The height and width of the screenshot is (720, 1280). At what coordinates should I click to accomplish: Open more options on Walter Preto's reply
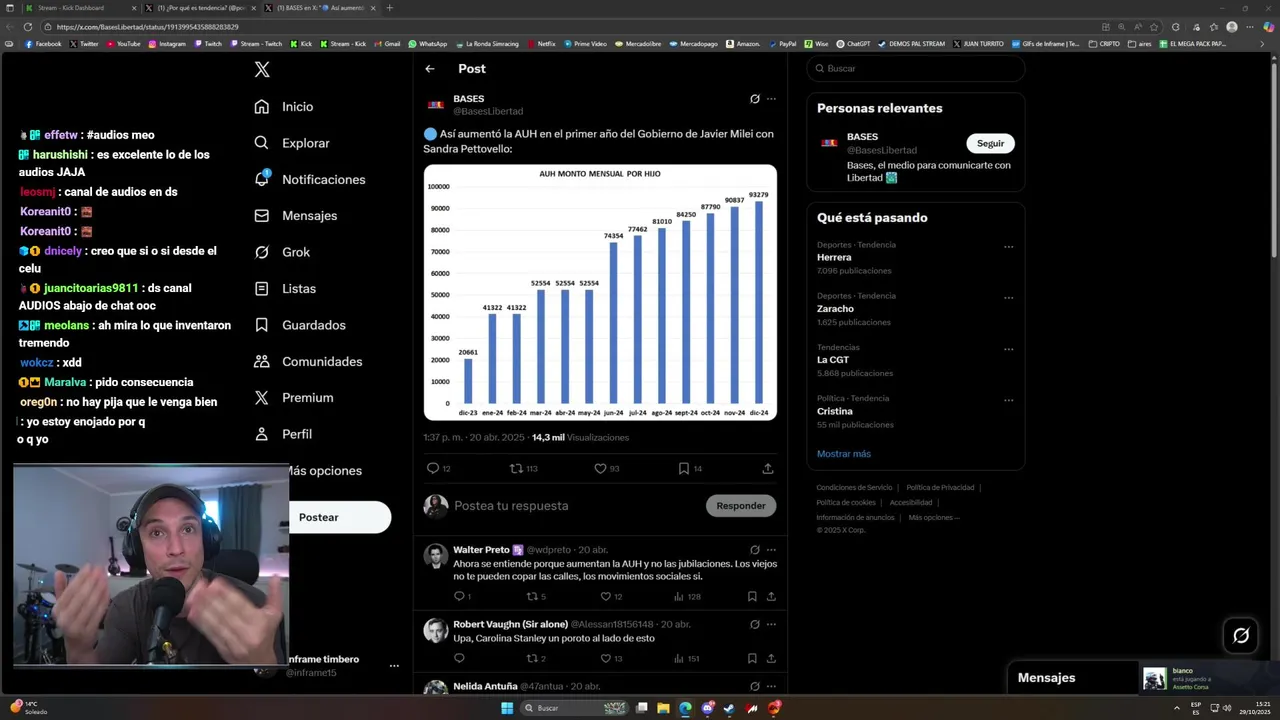tap(771, 550)
